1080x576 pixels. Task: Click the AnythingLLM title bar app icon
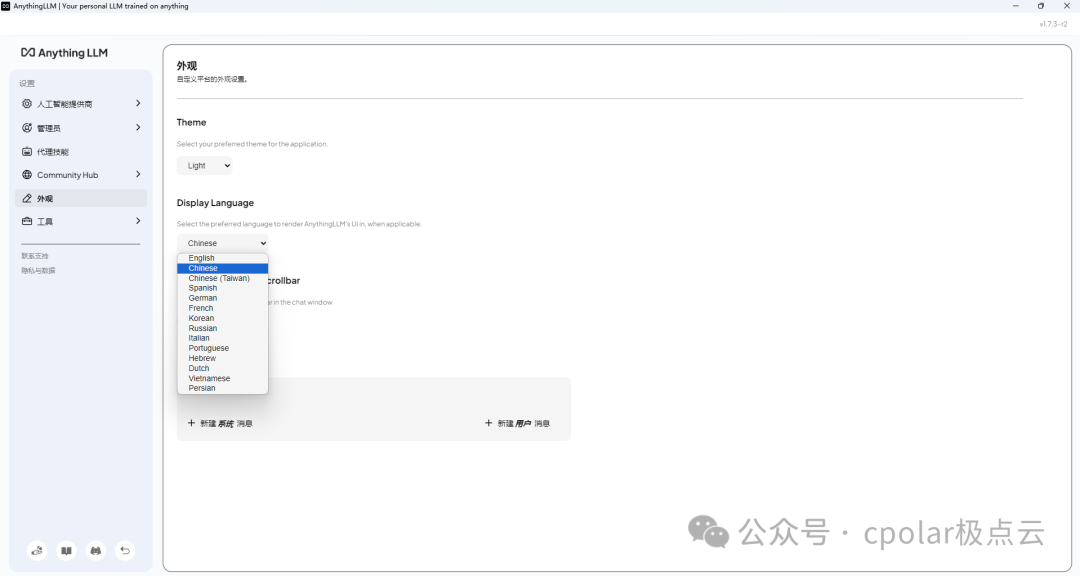tap(6, 6)
